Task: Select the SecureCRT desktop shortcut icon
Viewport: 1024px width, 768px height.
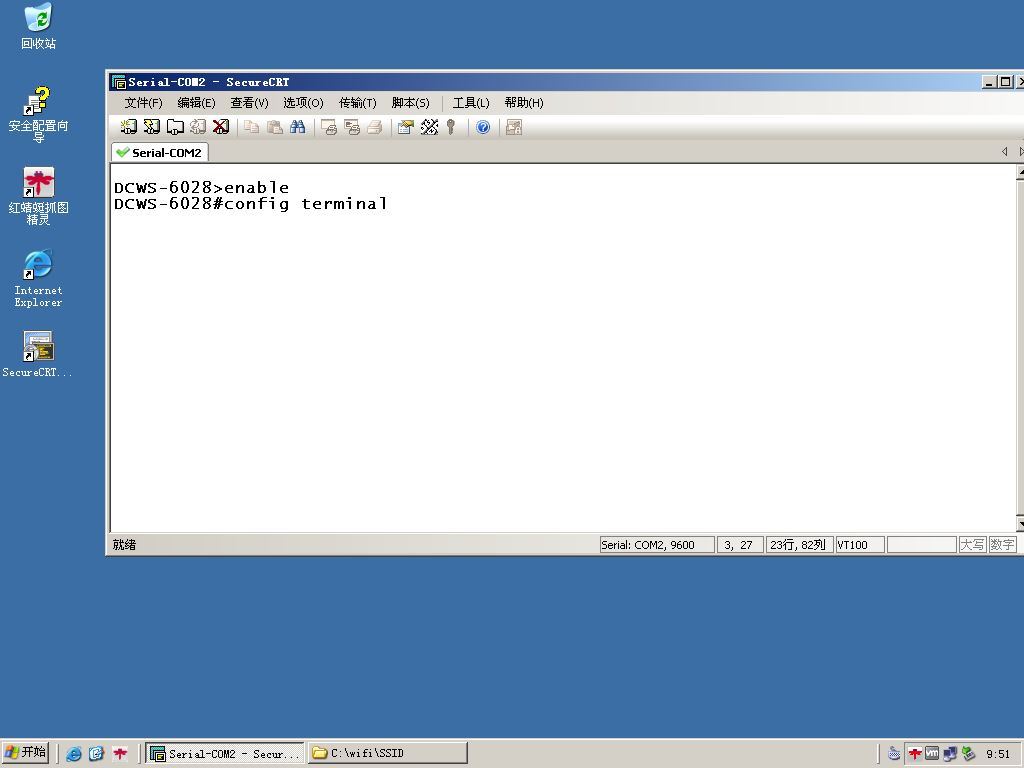Action: point(39,355)
